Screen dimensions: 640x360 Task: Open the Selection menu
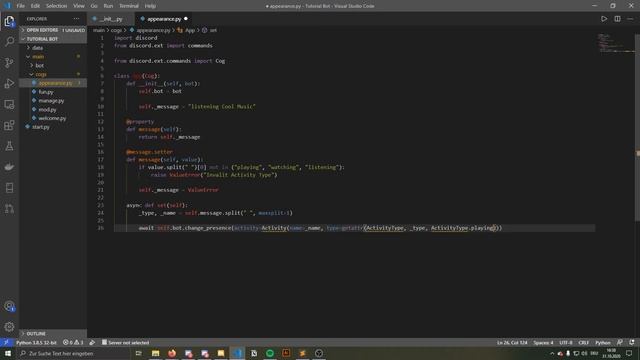click(56, 6)
